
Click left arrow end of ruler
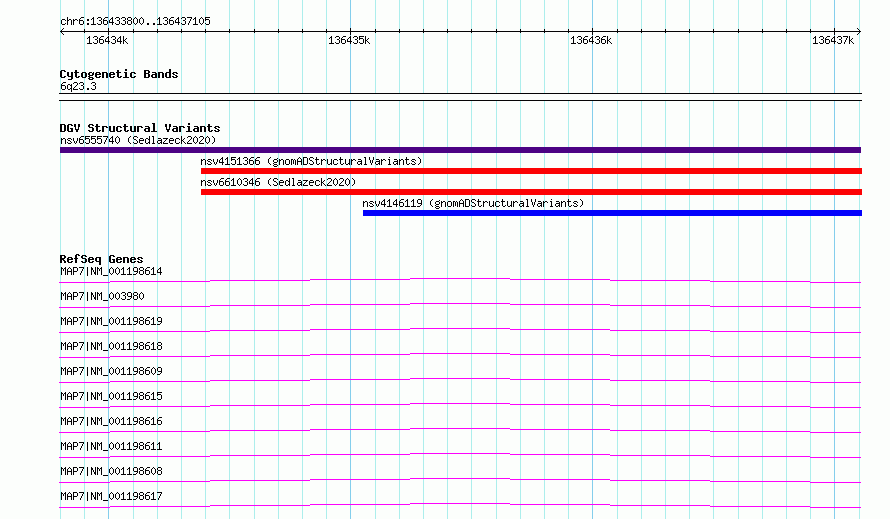click(x=62, y=31)
